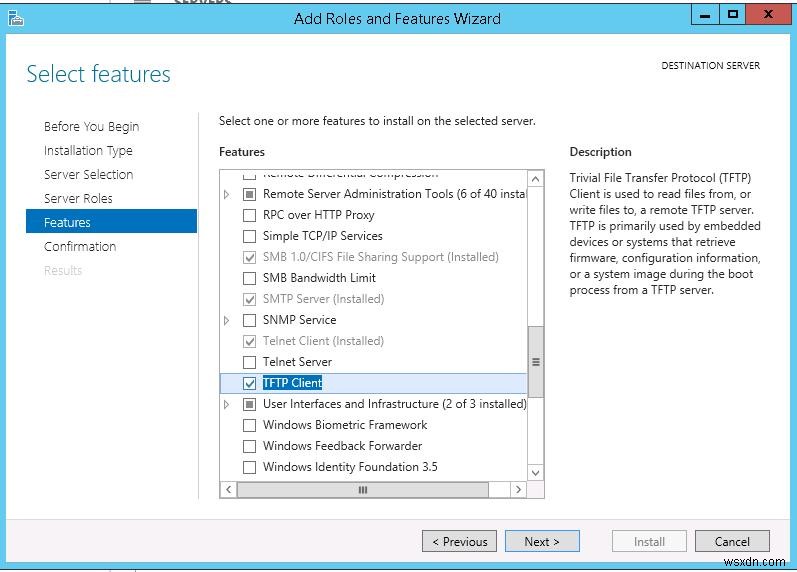Check the SMB Bandwidth Limit box

click(249, 278)
